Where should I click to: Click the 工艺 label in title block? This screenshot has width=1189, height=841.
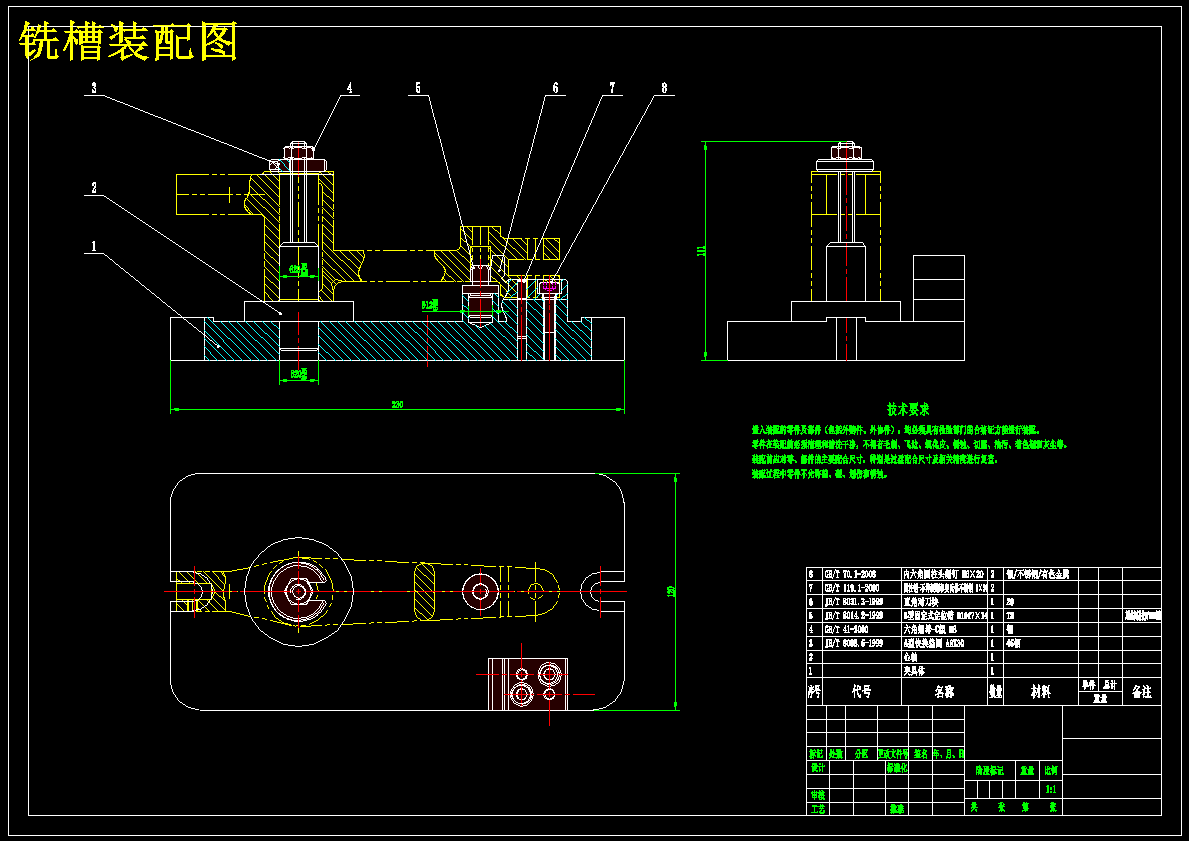[x=817, y=809]
